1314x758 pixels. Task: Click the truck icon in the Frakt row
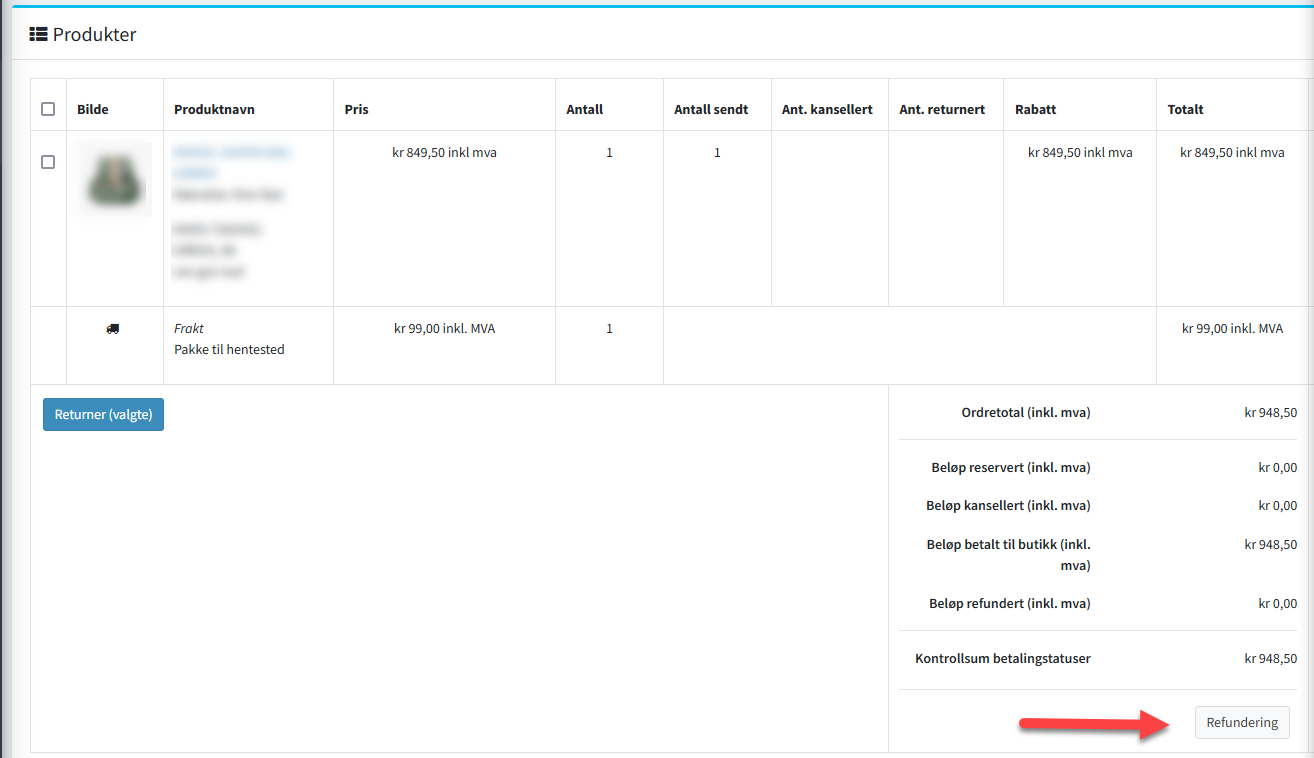[113, 329]
